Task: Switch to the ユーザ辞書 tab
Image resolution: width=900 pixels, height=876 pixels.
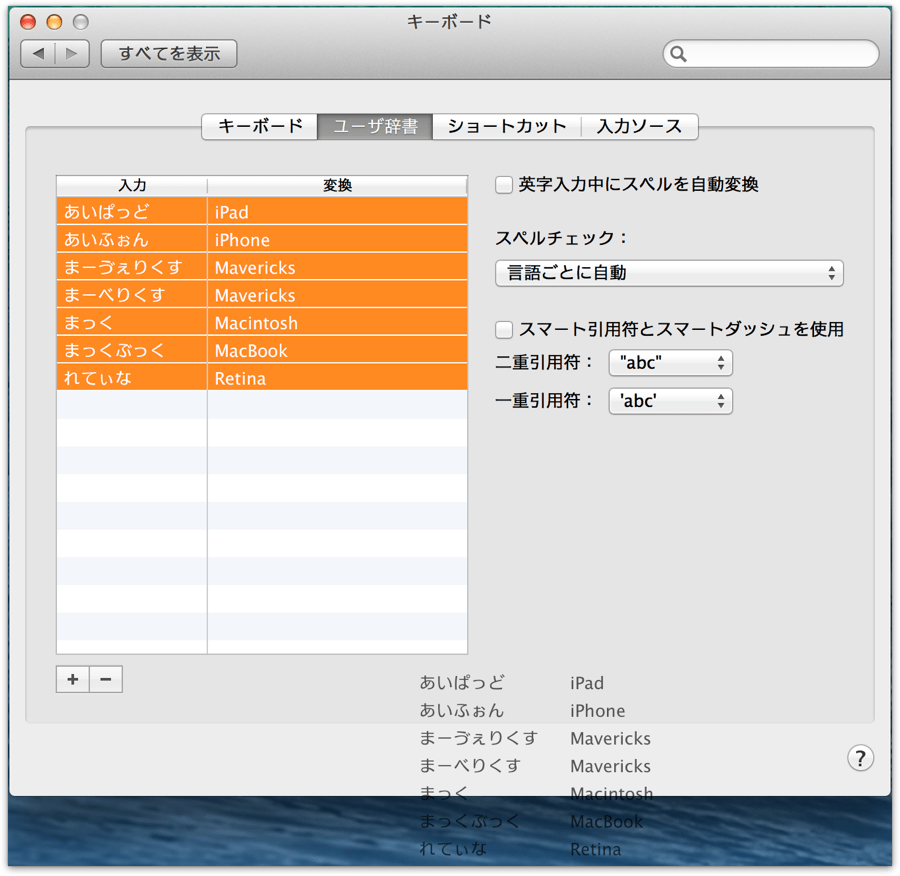Action: 375,126
